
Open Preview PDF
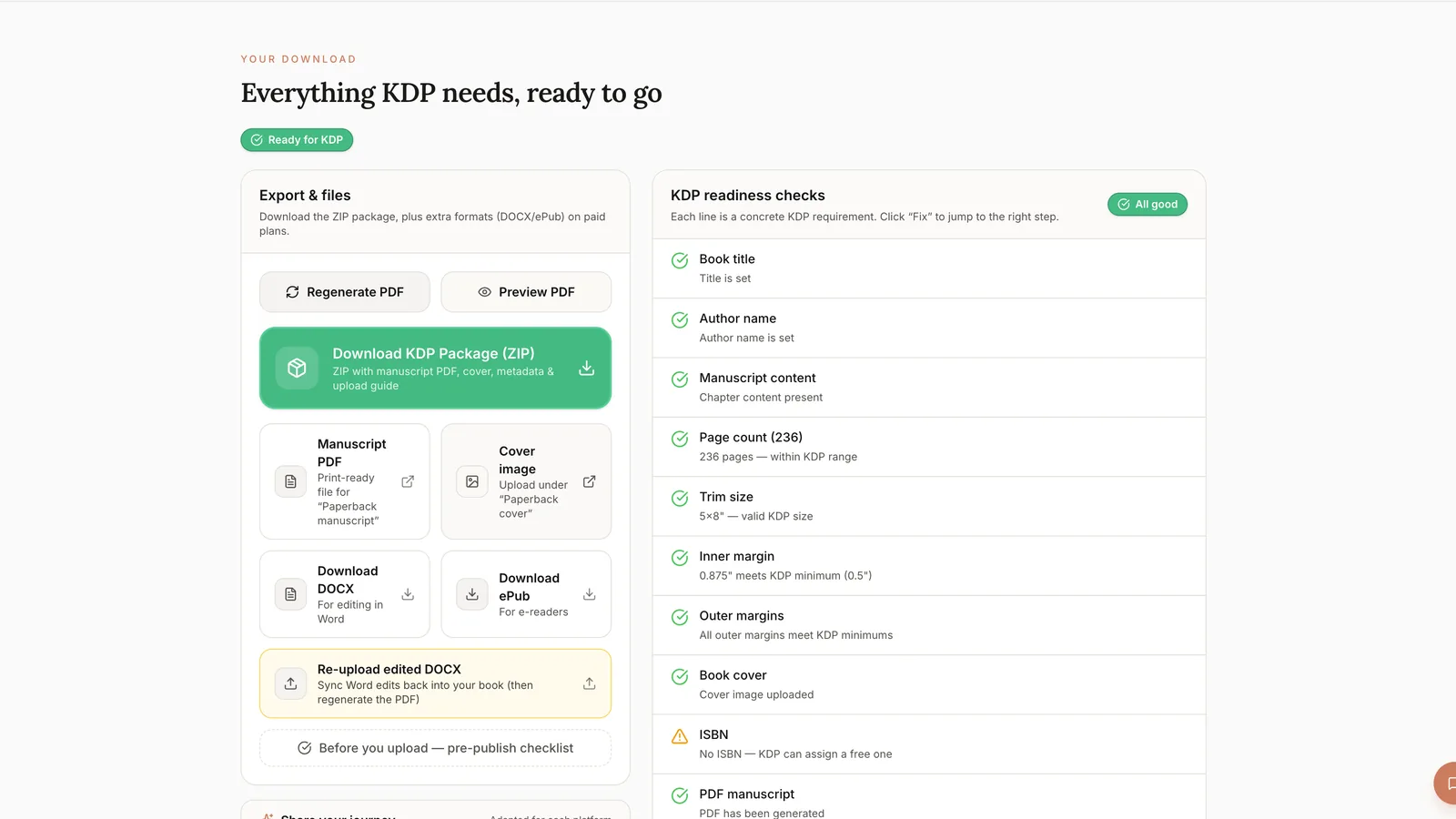click(526, 292)
